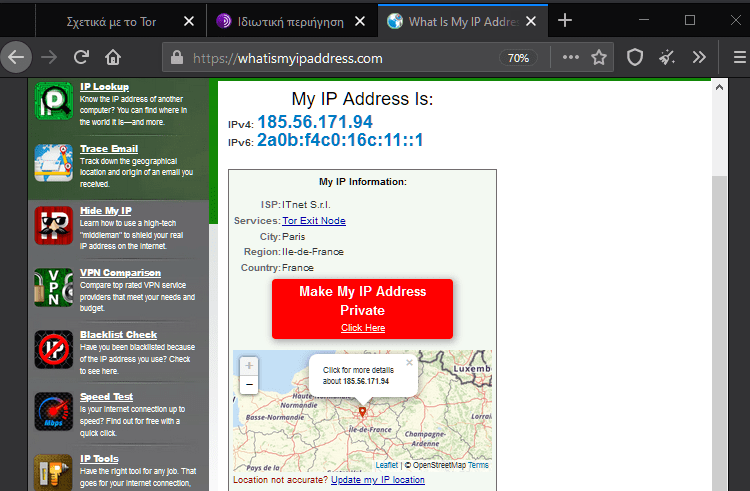
Task: Click the red map location marker
Action: click(363, 412)
